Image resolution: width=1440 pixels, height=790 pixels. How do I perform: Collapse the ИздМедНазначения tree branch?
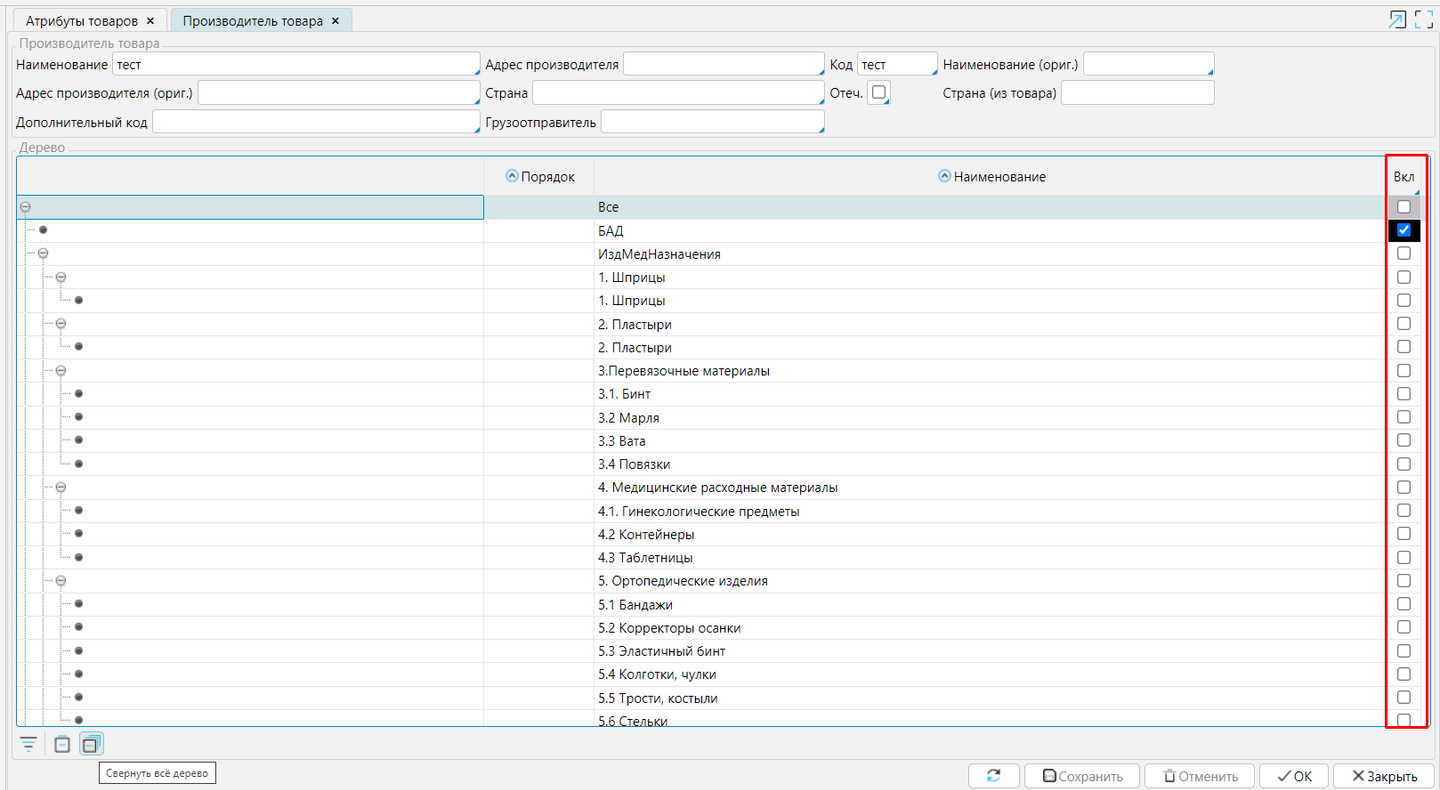click(x=43, y=254)
